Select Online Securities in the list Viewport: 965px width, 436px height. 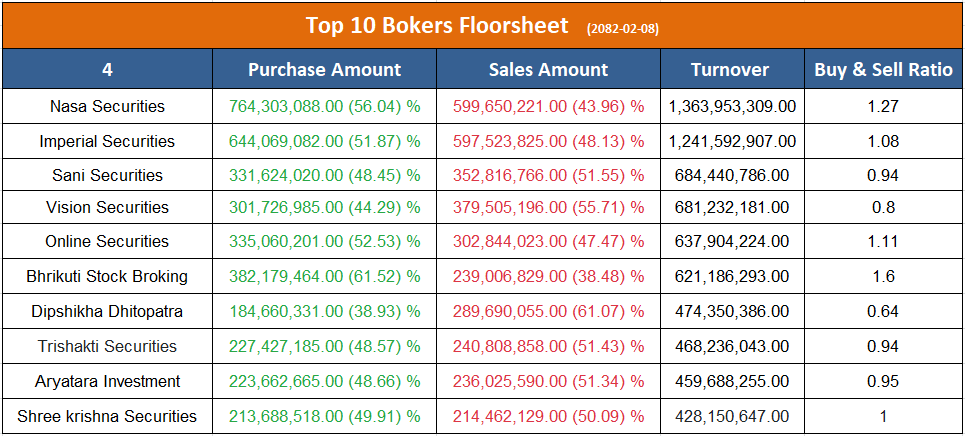click(107, 242)
